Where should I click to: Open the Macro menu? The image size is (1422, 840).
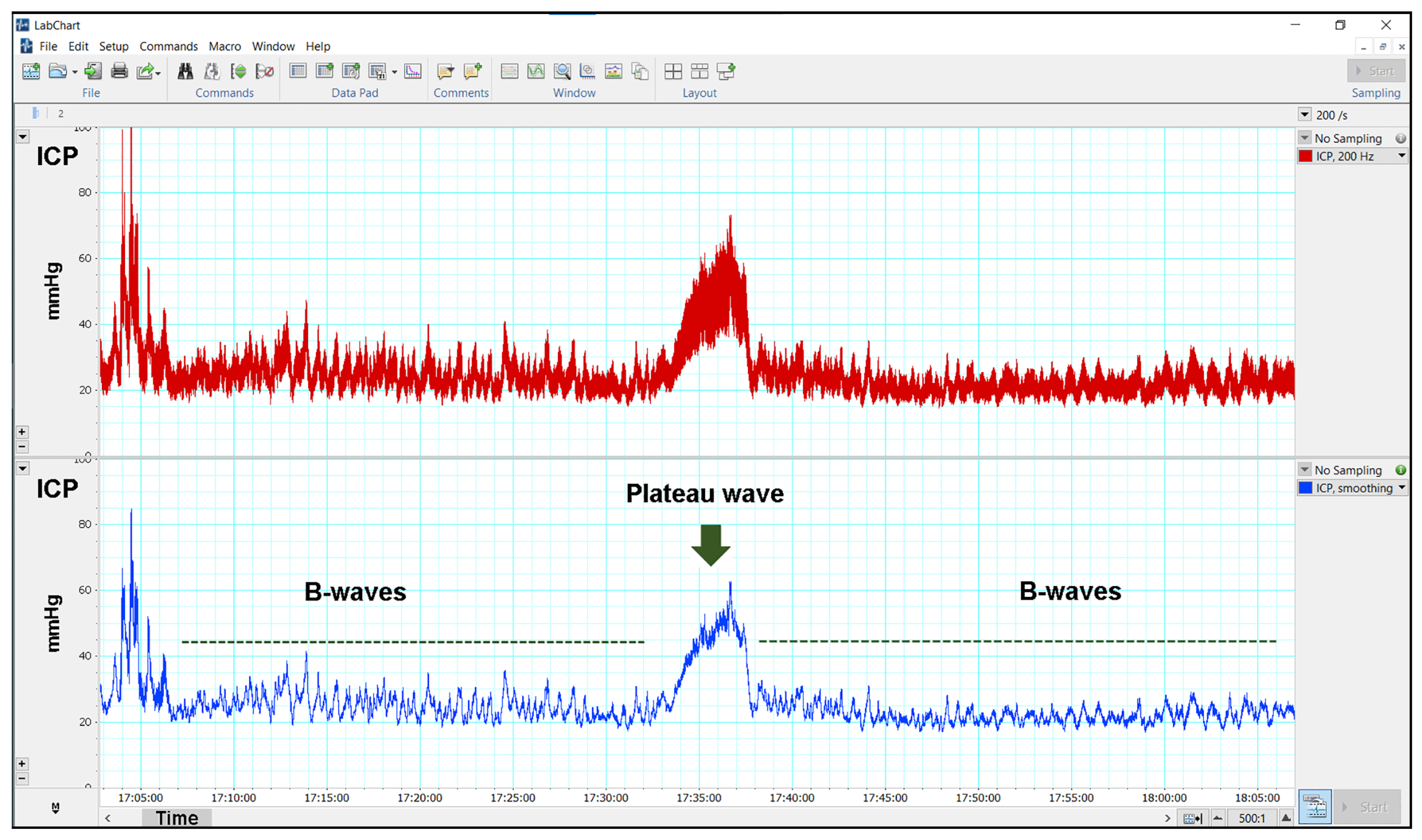tap(224, 46)
